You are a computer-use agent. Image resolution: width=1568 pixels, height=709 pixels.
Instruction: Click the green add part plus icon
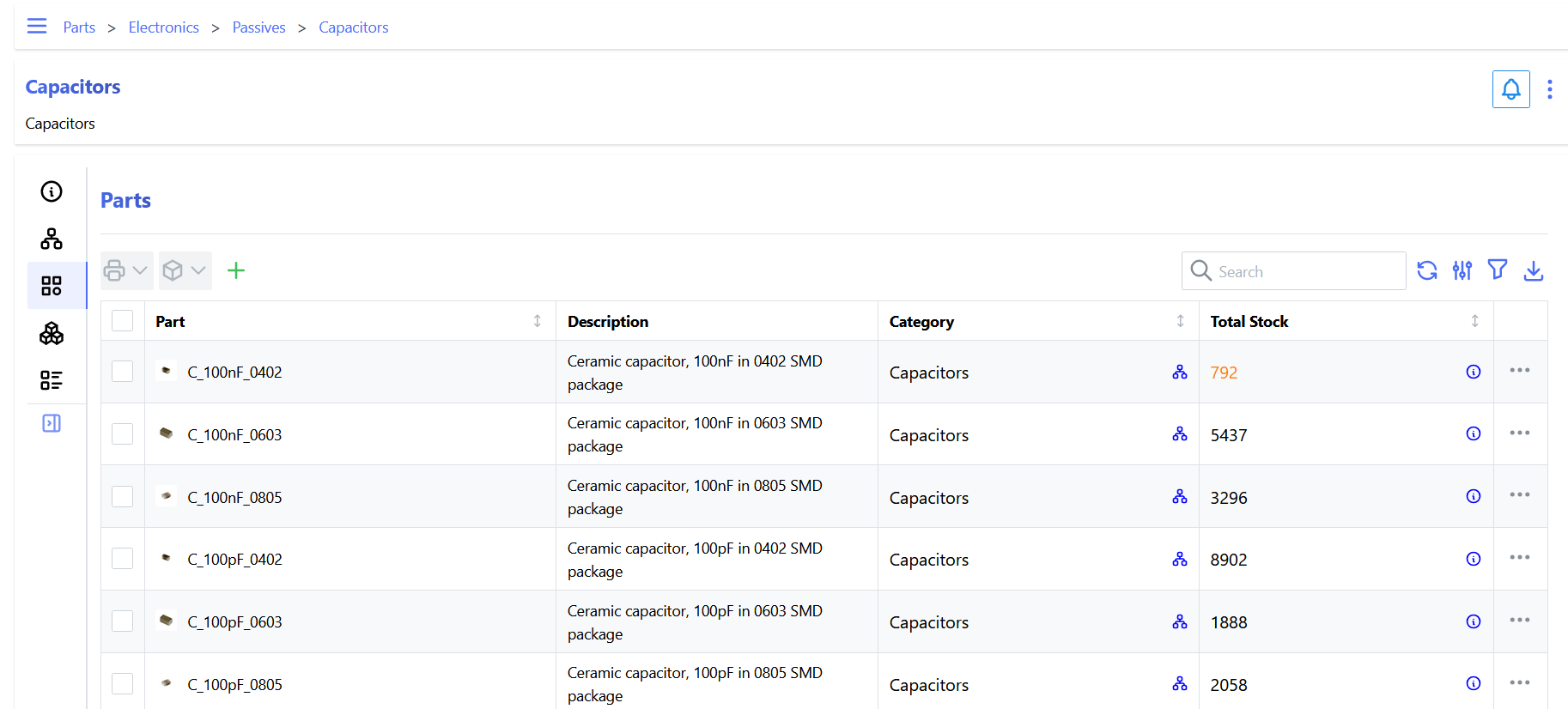(236, 271)
